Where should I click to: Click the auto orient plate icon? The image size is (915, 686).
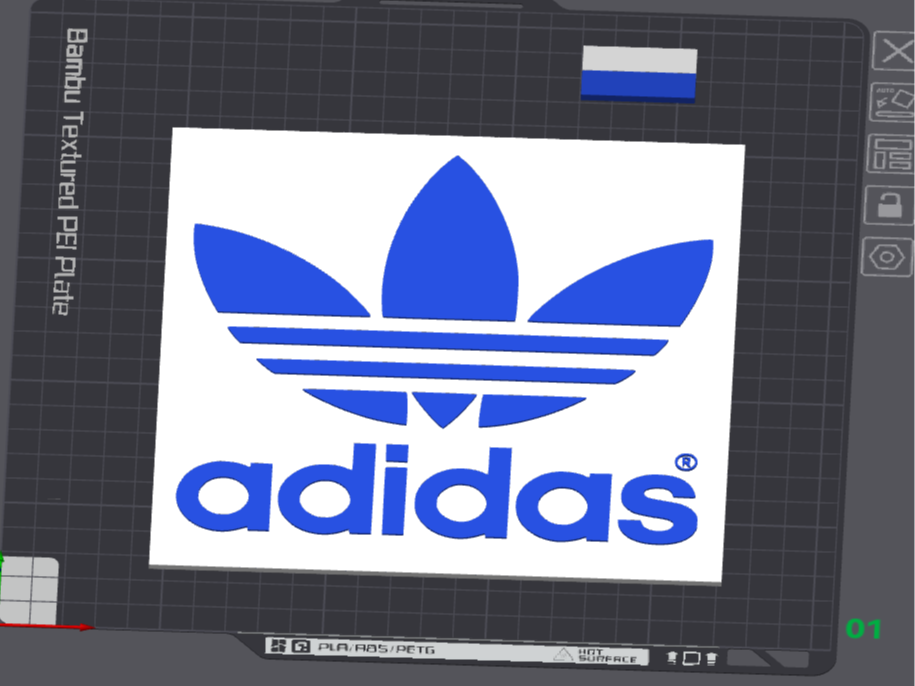click(893, 102)
